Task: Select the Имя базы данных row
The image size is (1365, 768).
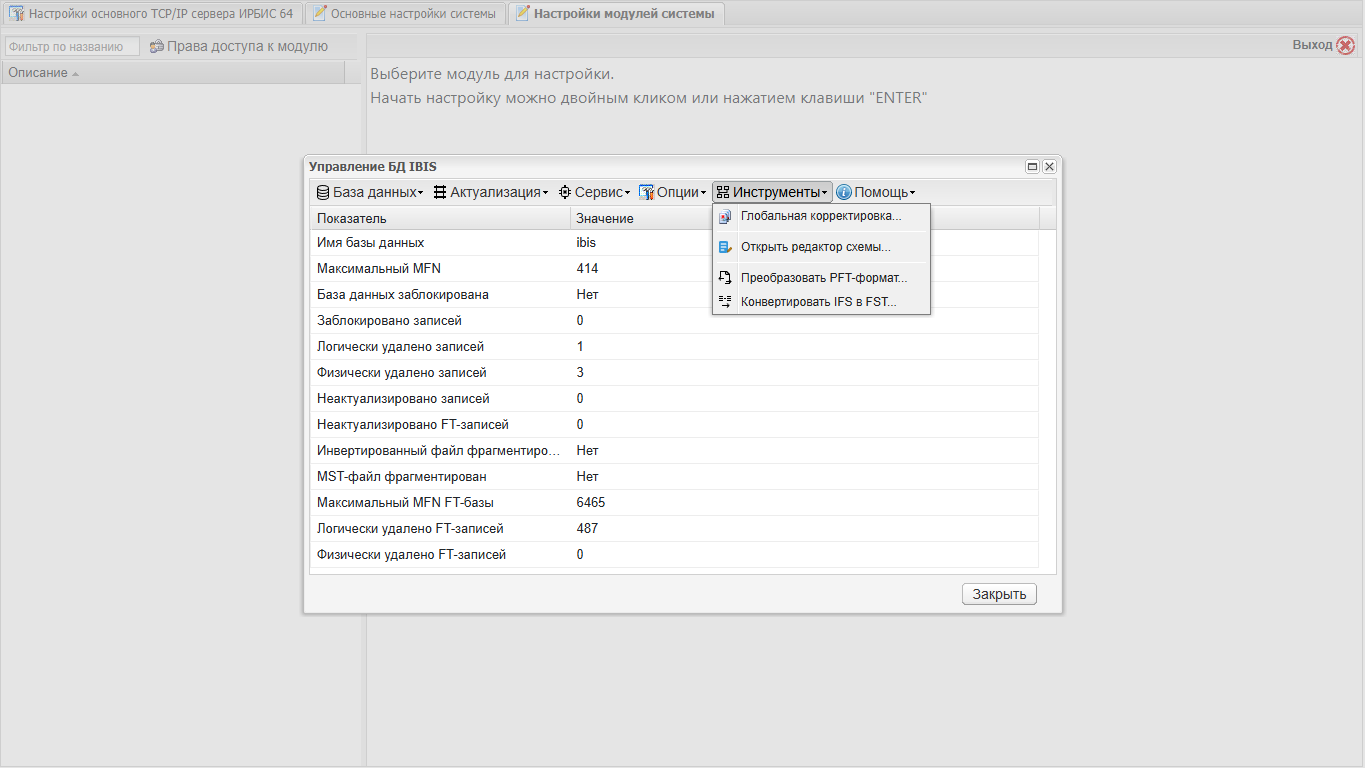Action: point(674,242)
